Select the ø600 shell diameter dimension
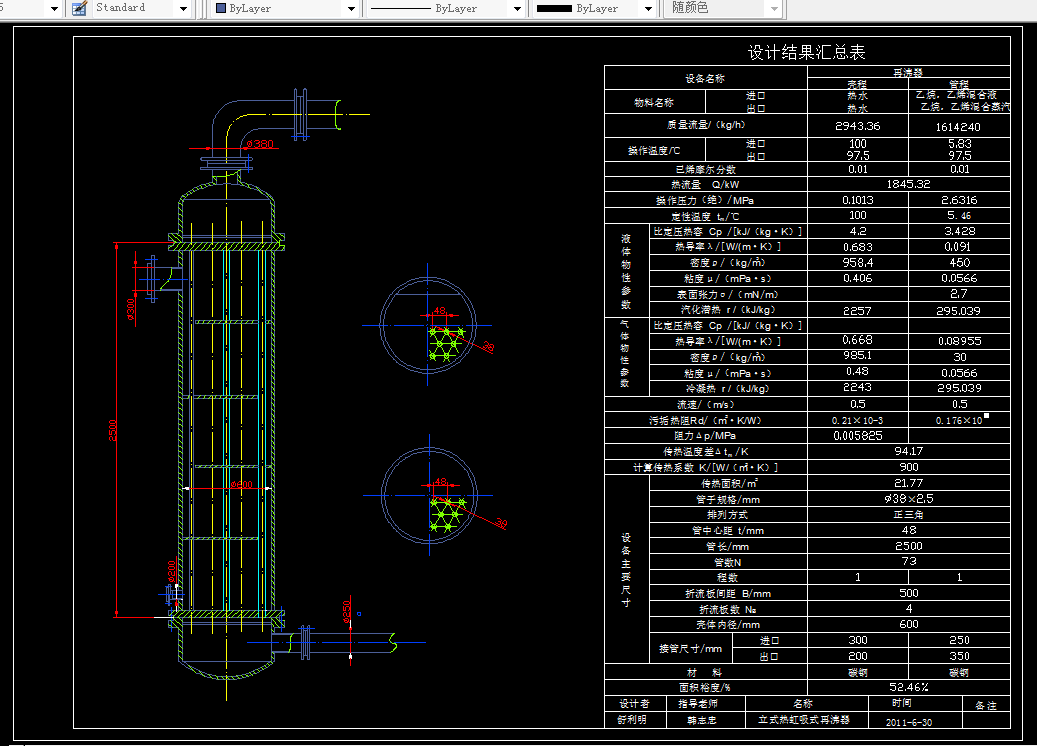This screenshot has width=1037, height=746. click(241, 484)
